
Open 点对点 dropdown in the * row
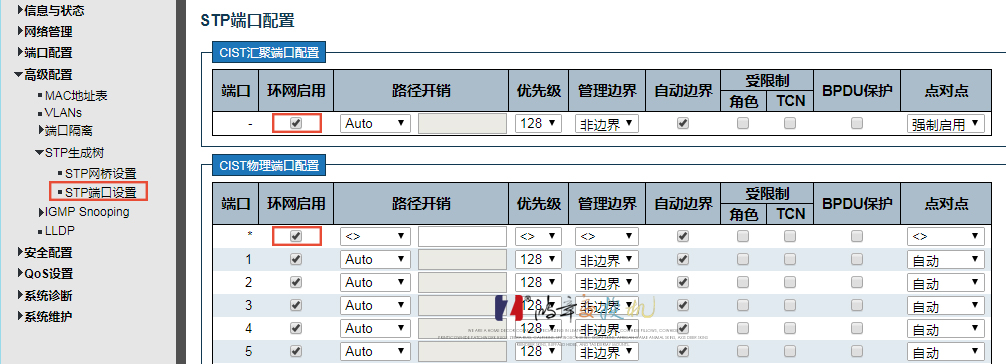(x=946, y=236)
